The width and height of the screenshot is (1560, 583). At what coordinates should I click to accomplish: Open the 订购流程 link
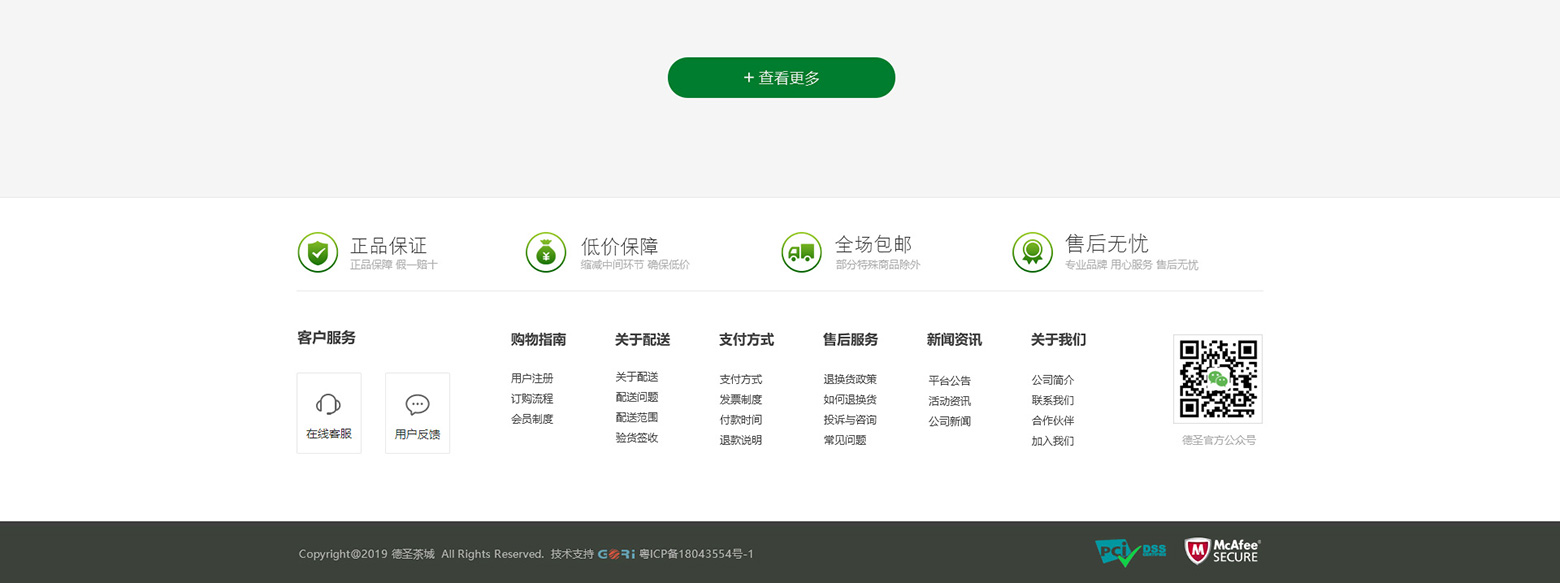[x=532, y=399]
